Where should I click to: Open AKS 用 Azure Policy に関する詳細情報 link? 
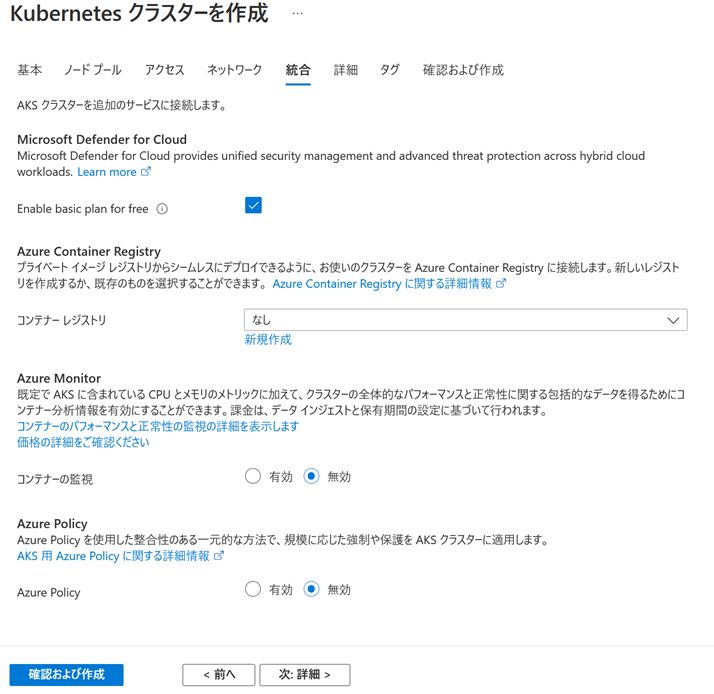(x=113, y=556)
